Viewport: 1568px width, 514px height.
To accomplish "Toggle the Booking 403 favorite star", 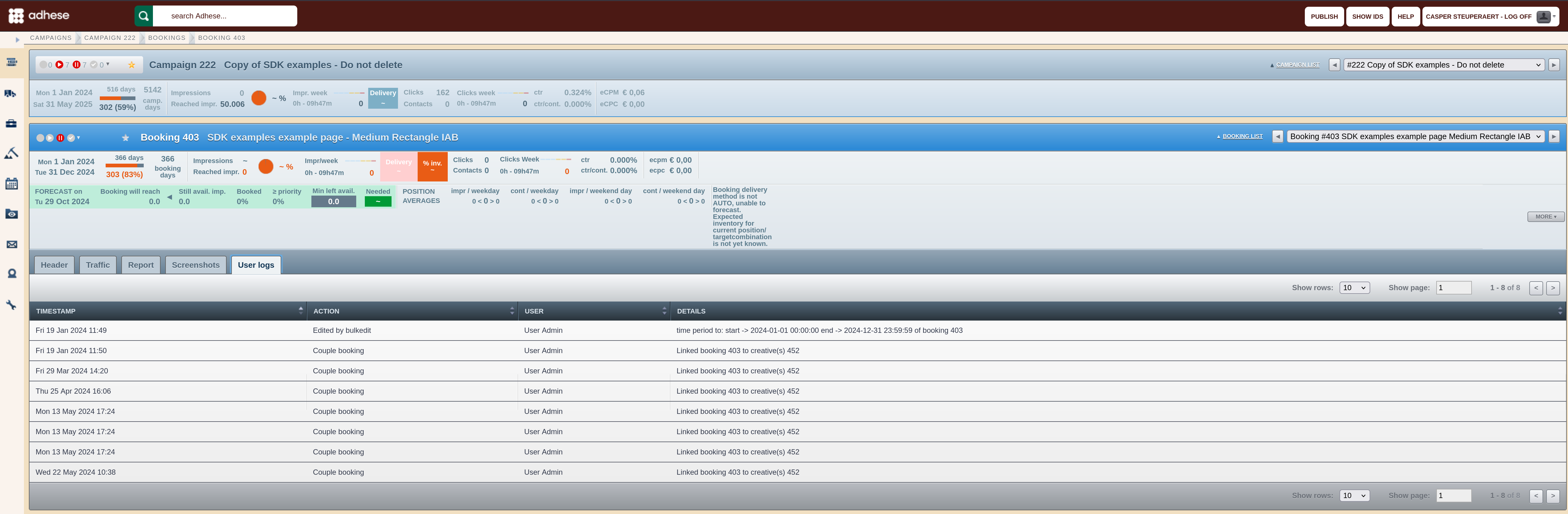I will tap(125, 138).
